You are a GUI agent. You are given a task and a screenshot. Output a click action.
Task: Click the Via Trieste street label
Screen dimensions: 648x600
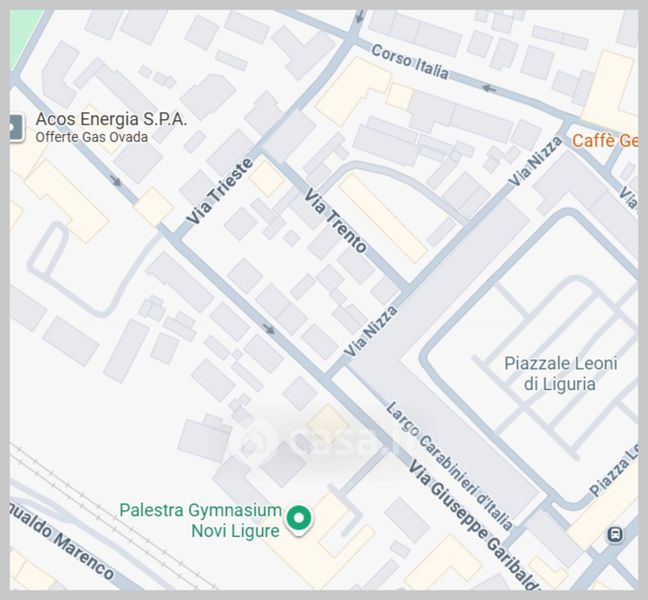click(219, 191)
